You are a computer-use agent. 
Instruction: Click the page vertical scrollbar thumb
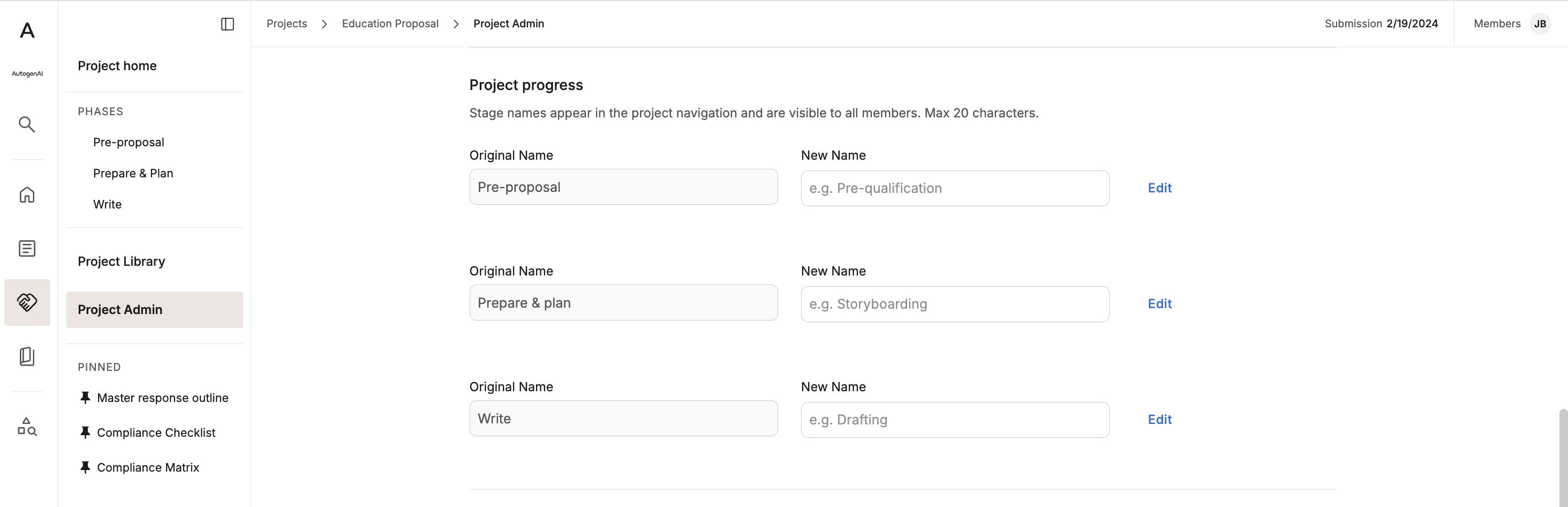pyautogui.click(x=1563, y=458)
